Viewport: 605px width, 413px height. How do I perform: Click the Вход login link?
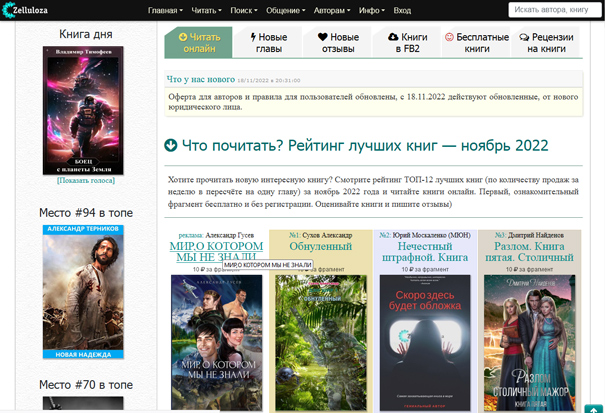[402, 10]
